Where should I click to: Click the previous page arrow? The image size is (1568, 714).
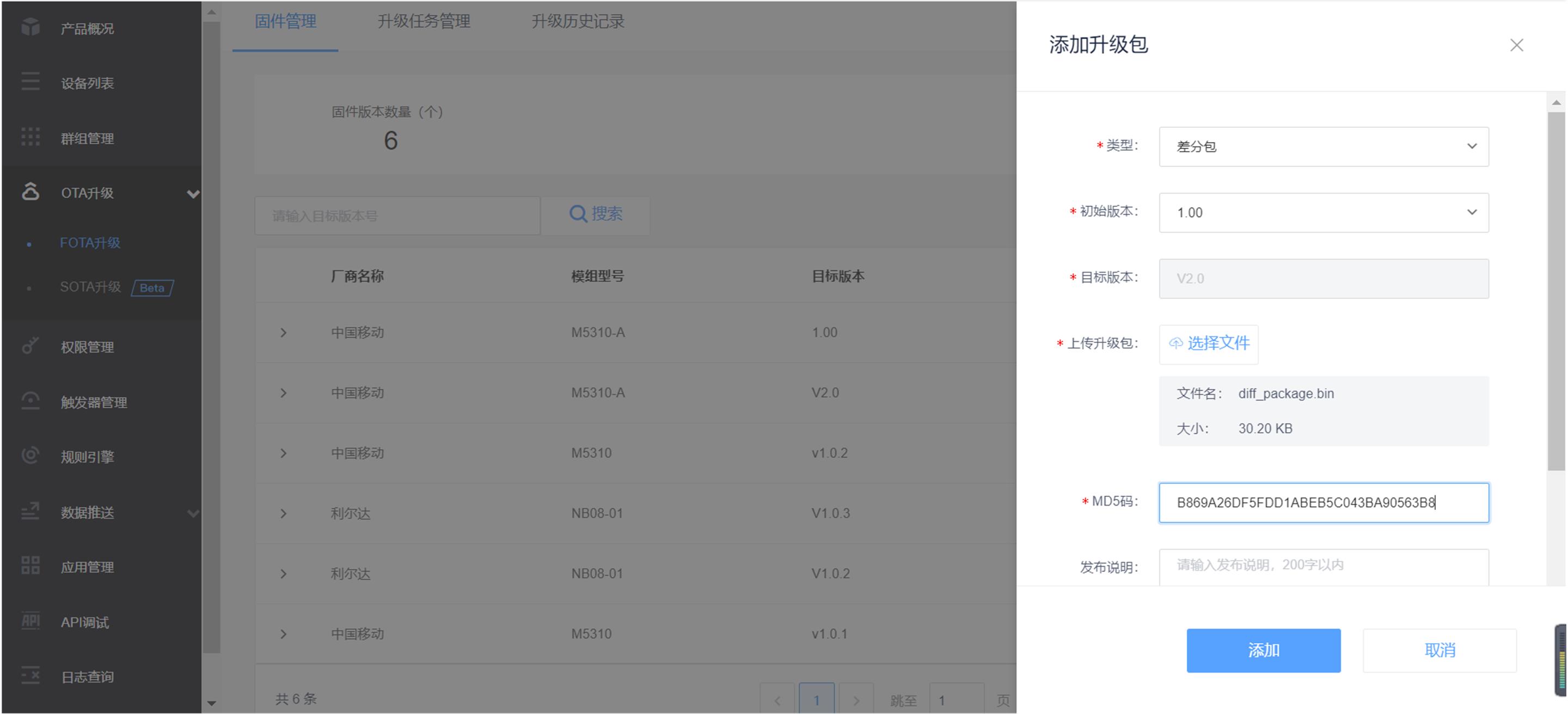pyautogui.click(x=777, y=699)
